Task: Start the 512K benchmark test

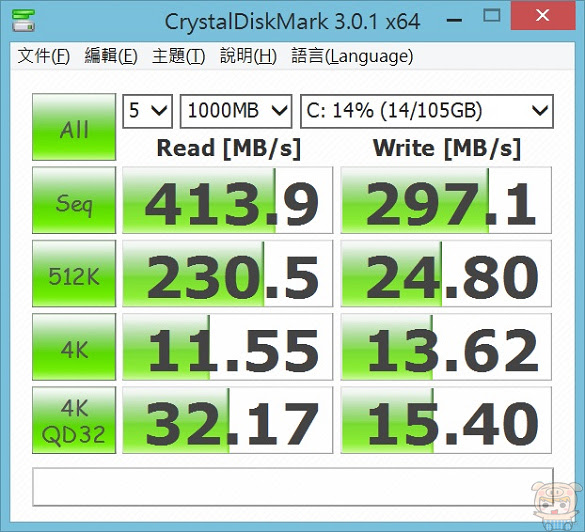Action: click(74, 273)
